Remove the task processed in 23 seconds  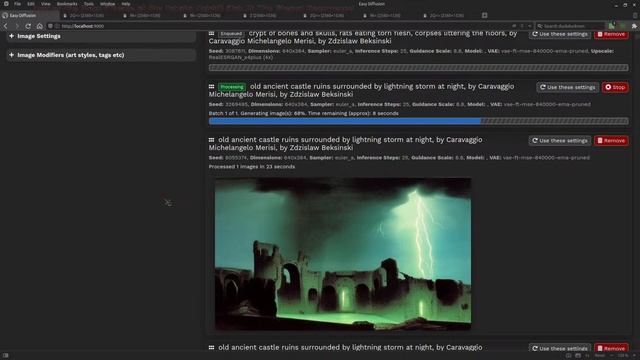(611, 140)
